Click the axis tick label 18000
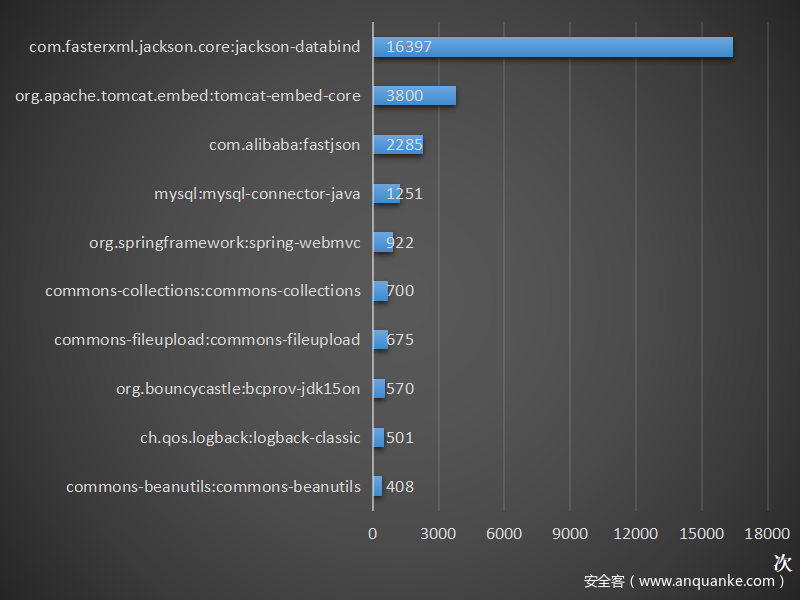Image resolution: width=800 pixels, height=600 pixels. tap(767, 534)
